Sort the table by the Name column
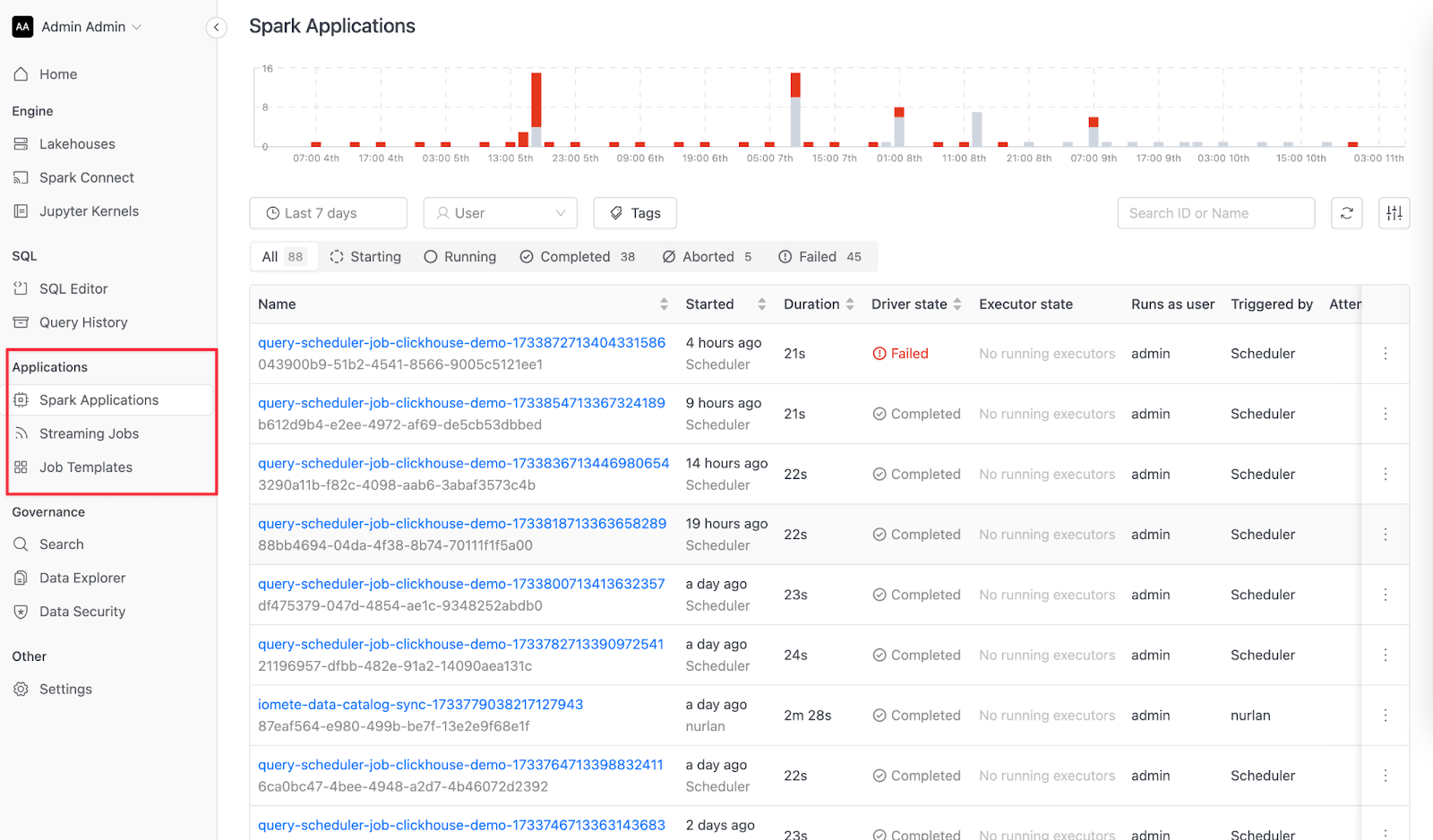This screenshot has width=1433, height=840. click(664, 304)
